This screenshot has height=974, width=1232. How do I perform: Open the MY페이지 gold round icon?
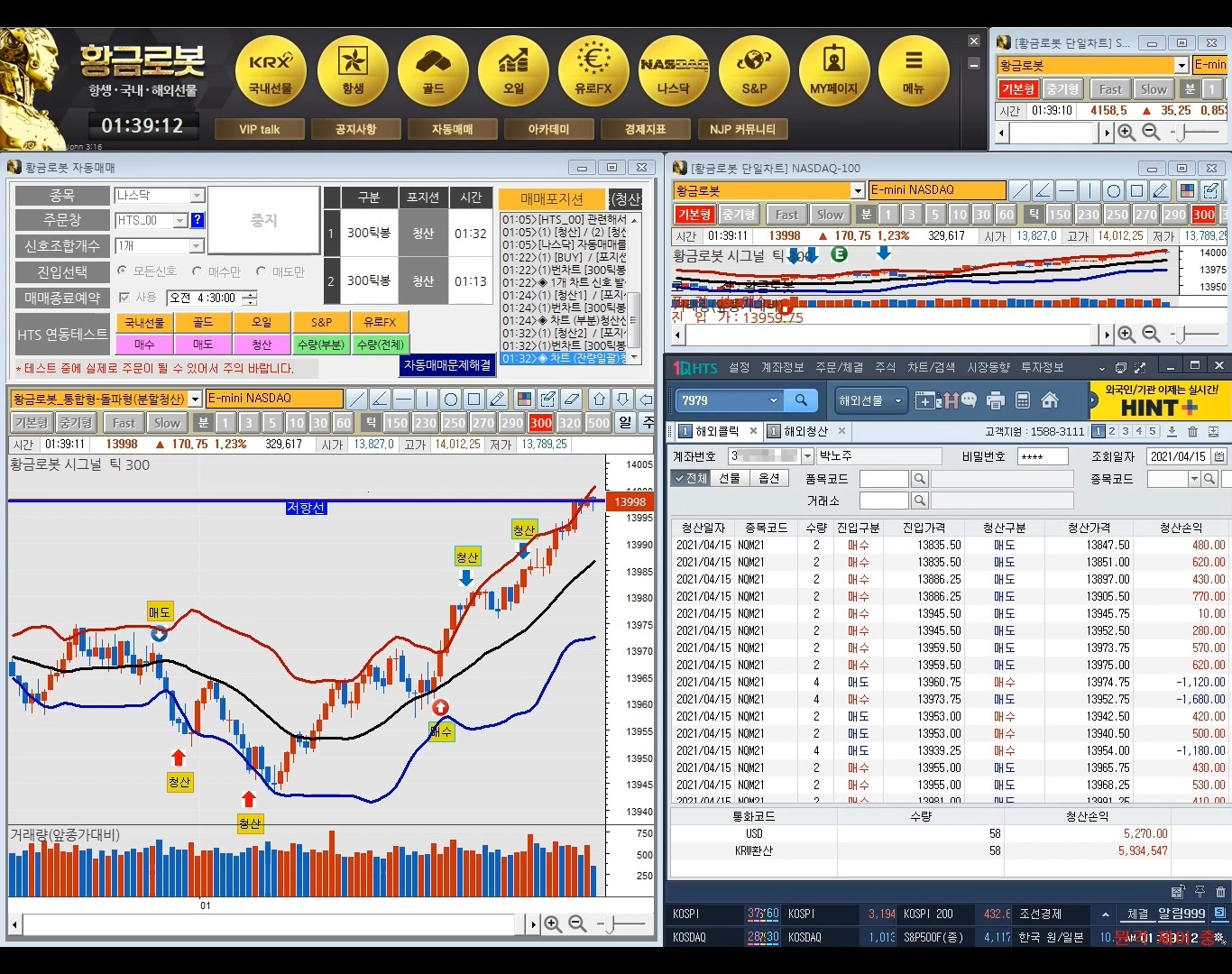[834, 71]
